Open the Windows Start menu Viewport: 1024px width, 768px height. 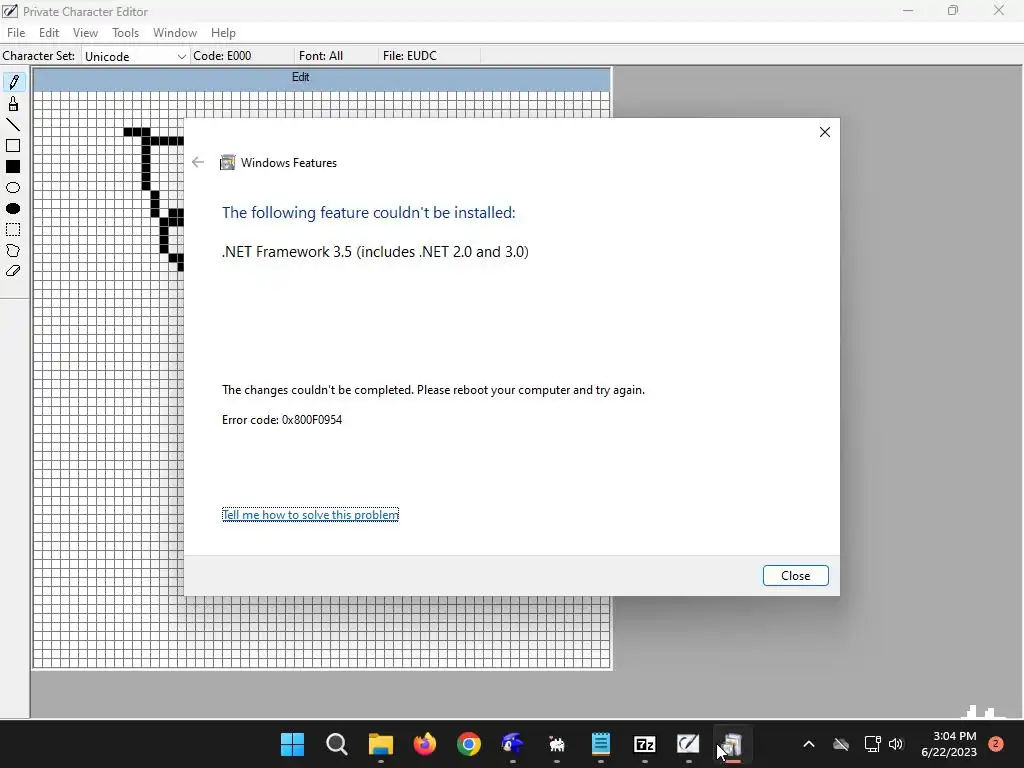point(293,744)
